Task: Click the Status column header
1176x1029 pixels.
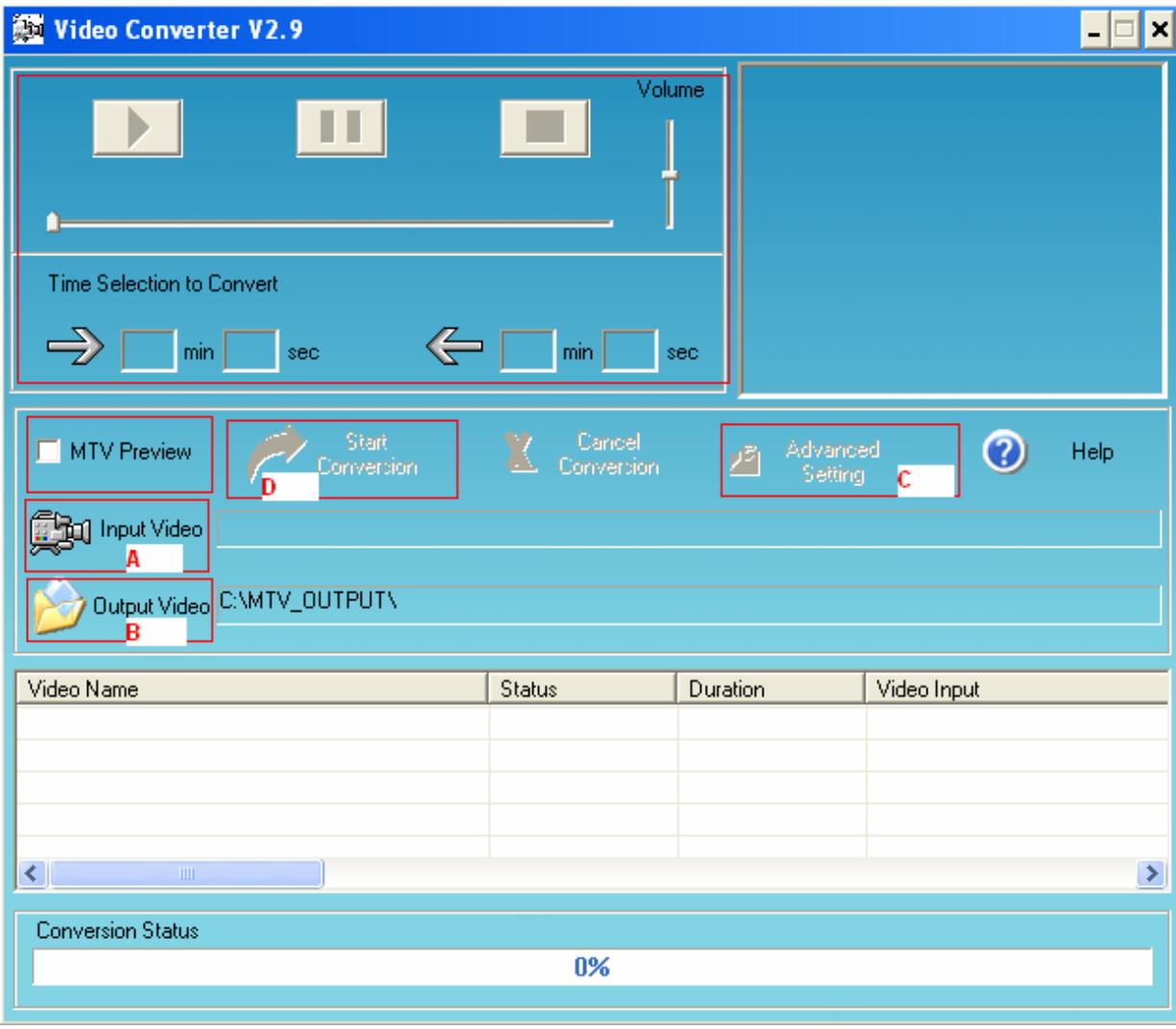Action: 583,689
